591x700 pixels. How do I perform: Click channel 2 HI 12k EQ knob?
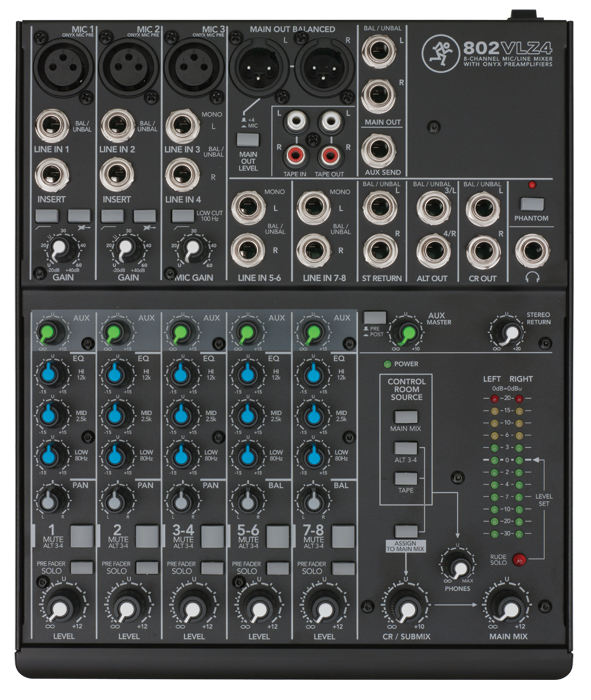[x=115, y=374]
